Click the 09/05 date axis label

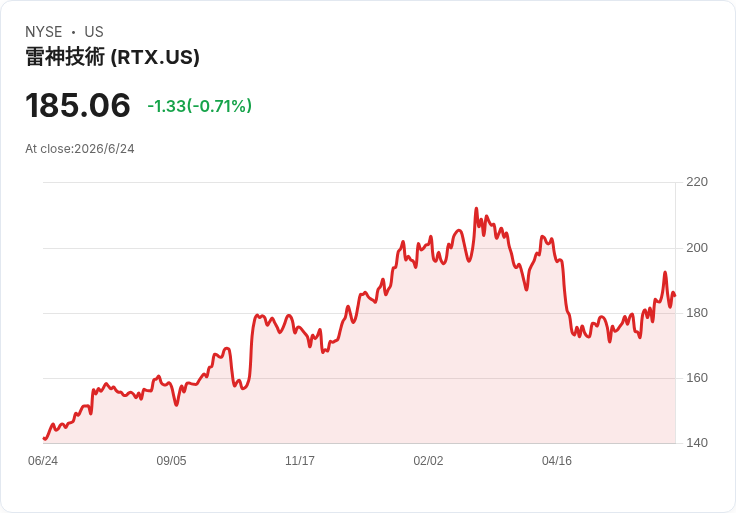pyautogui.click(x=171, y=460)
